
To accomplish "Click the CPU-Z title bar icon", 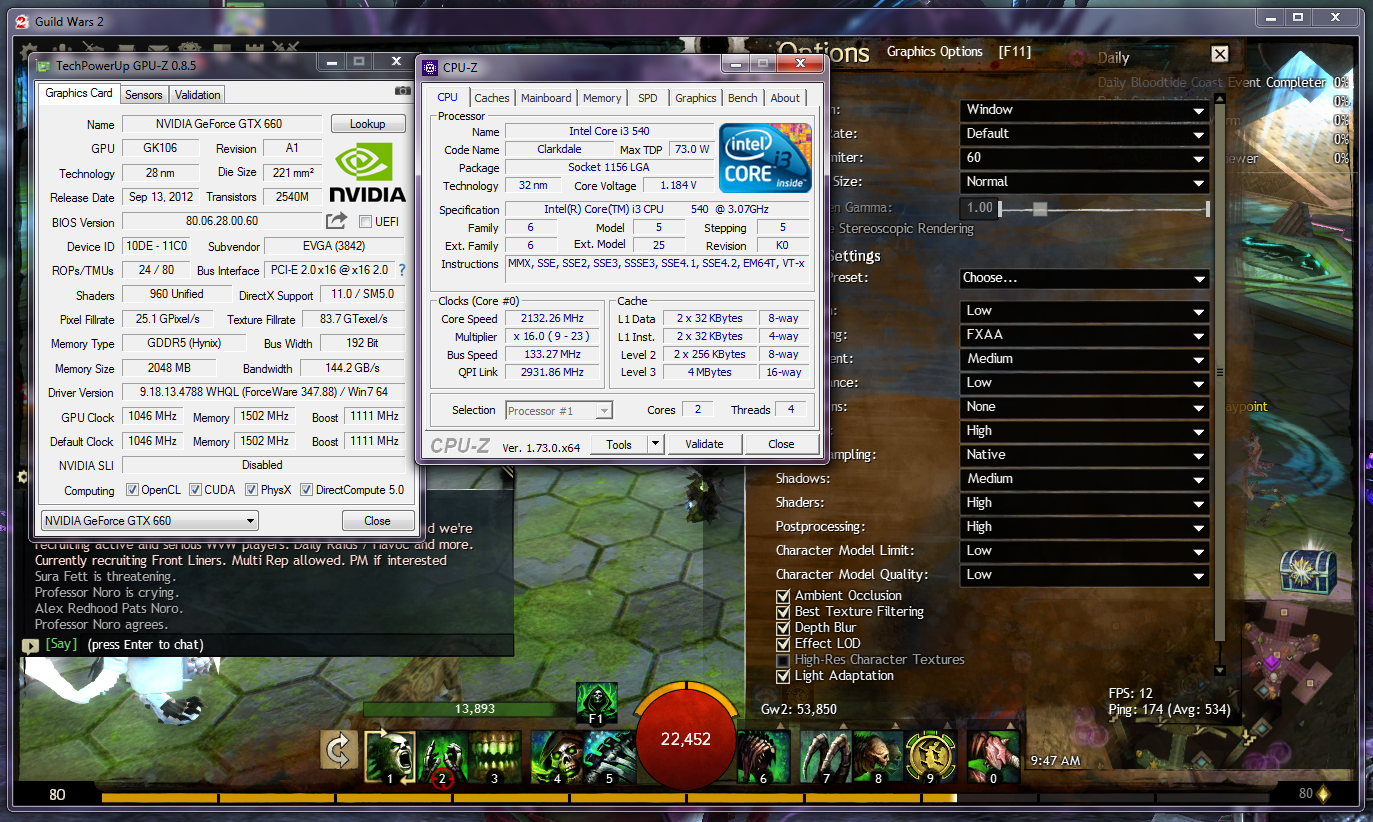I will pyautogui.click(x=430, y=68).
